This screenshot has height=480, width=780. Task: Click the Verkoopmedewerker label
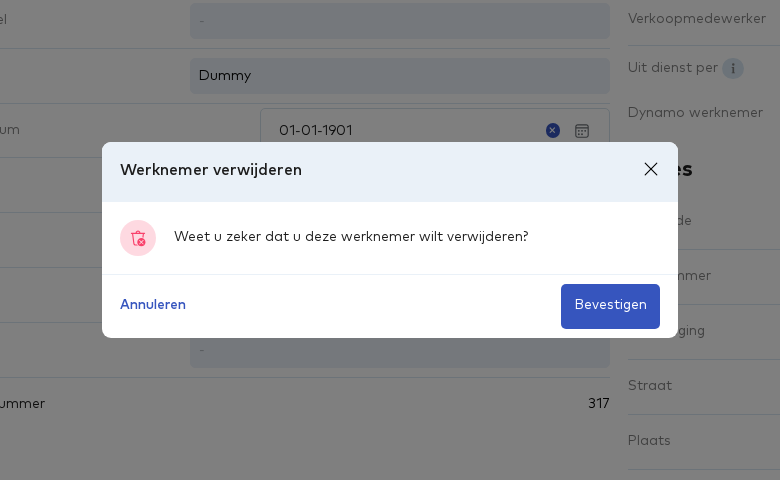click(696, 18)
